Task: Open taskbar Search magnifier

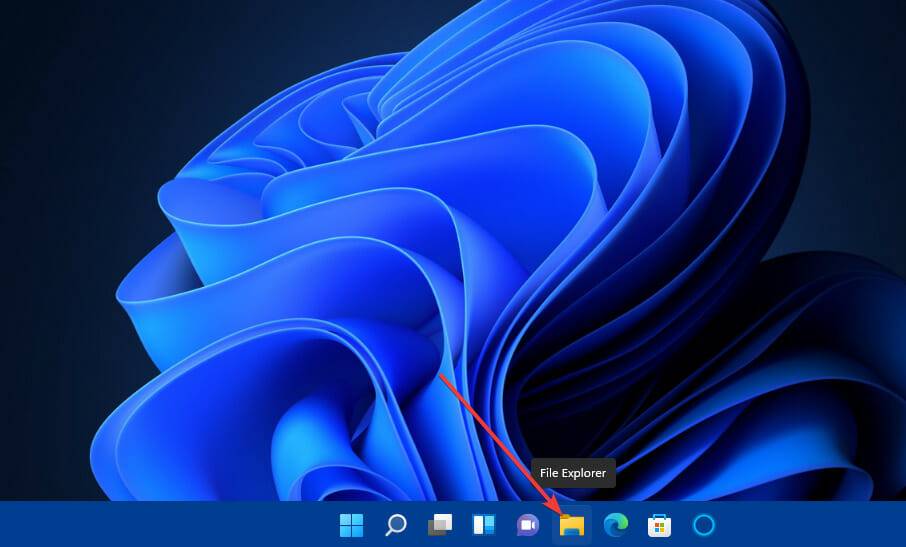Action: tap(396, 525)
